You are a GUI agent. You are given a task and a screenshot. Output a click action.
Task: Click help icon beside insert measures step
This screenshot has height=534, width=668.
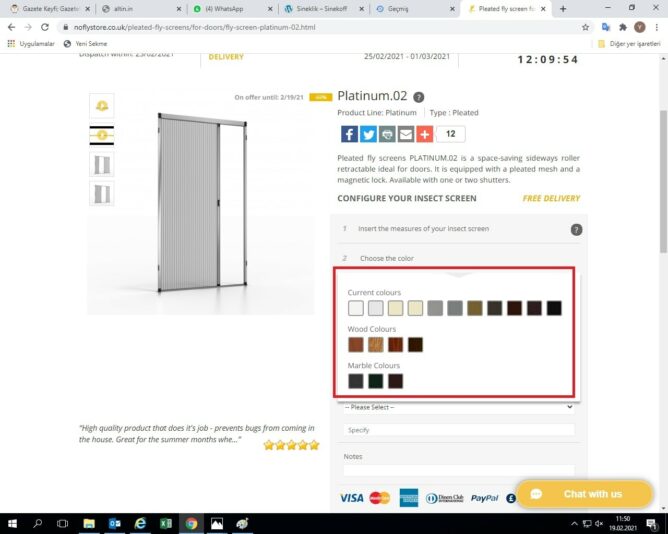tap(576, 230)
